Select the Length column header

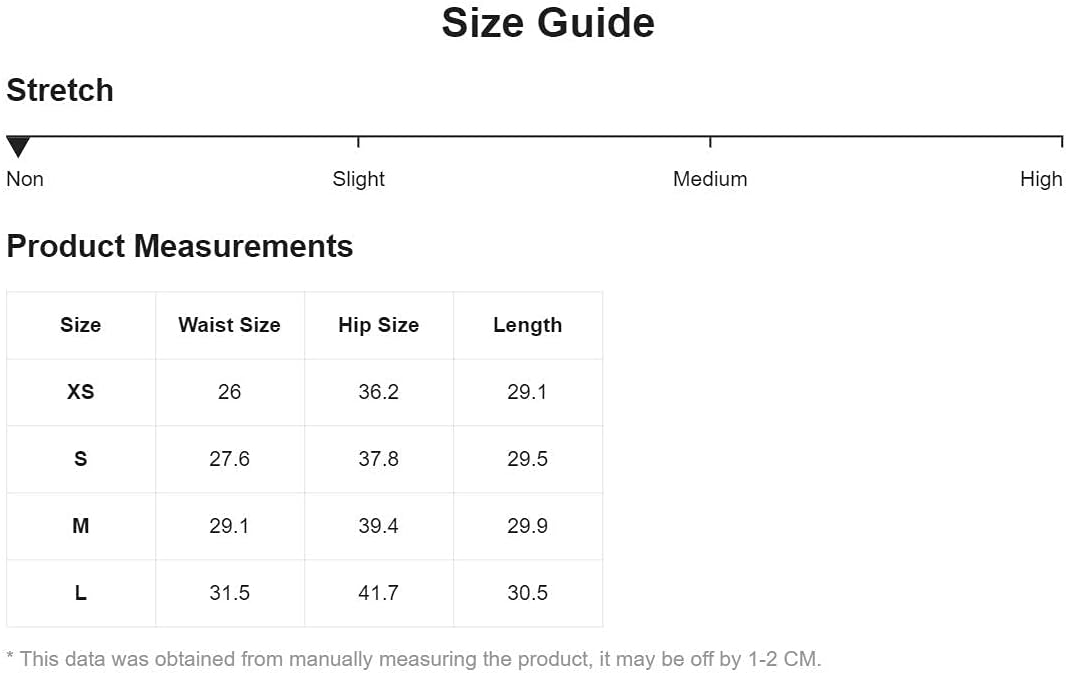(528, 325)
